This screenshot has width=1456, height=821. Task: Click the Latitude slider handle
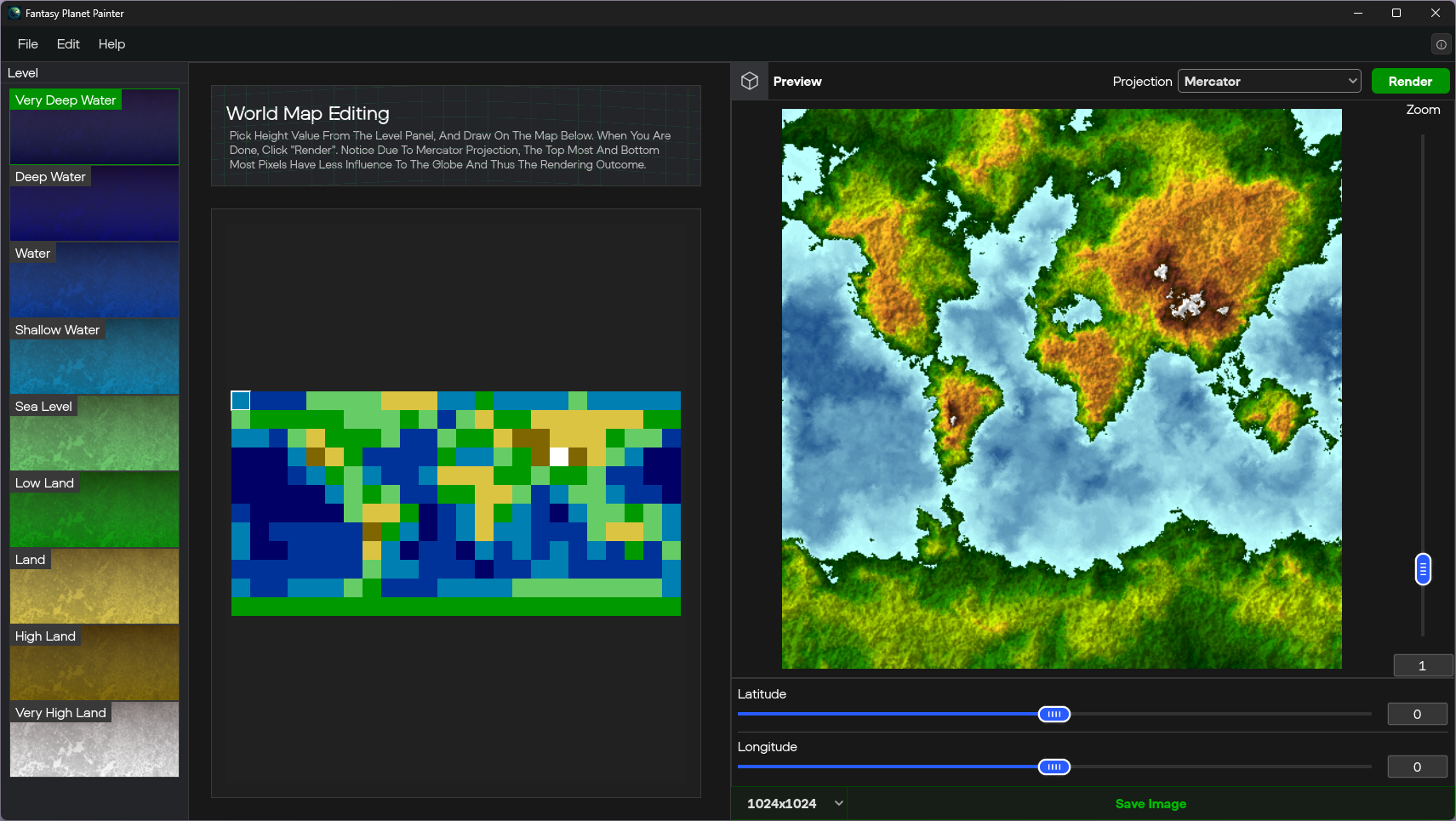pyautogui.click(x=1053, y=714)
